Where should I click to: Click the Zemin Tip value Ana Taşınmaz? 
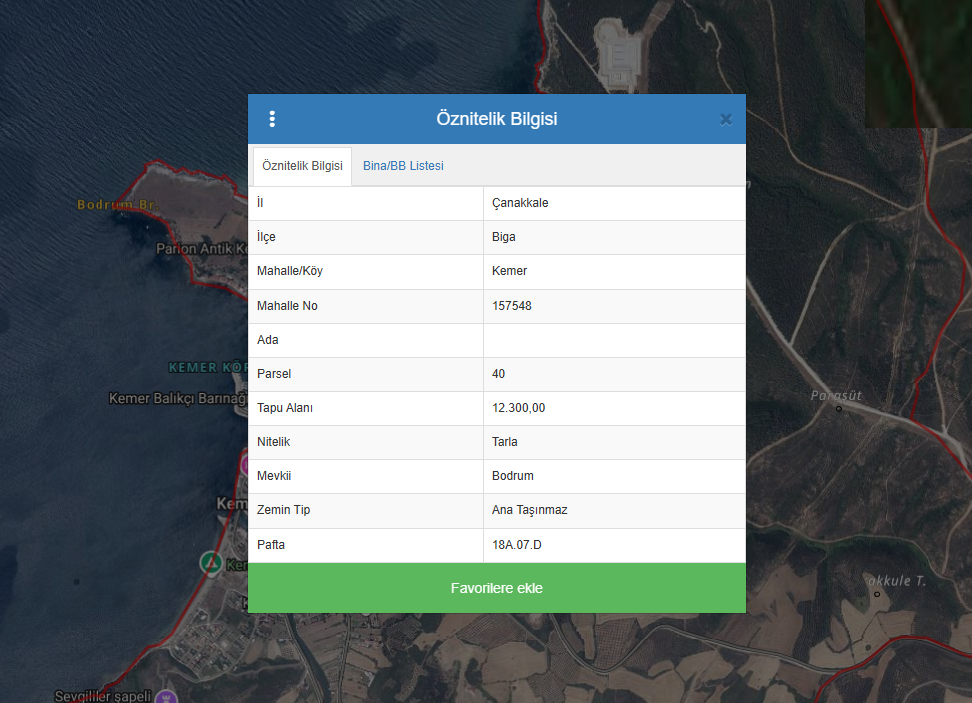pos(529,510)
